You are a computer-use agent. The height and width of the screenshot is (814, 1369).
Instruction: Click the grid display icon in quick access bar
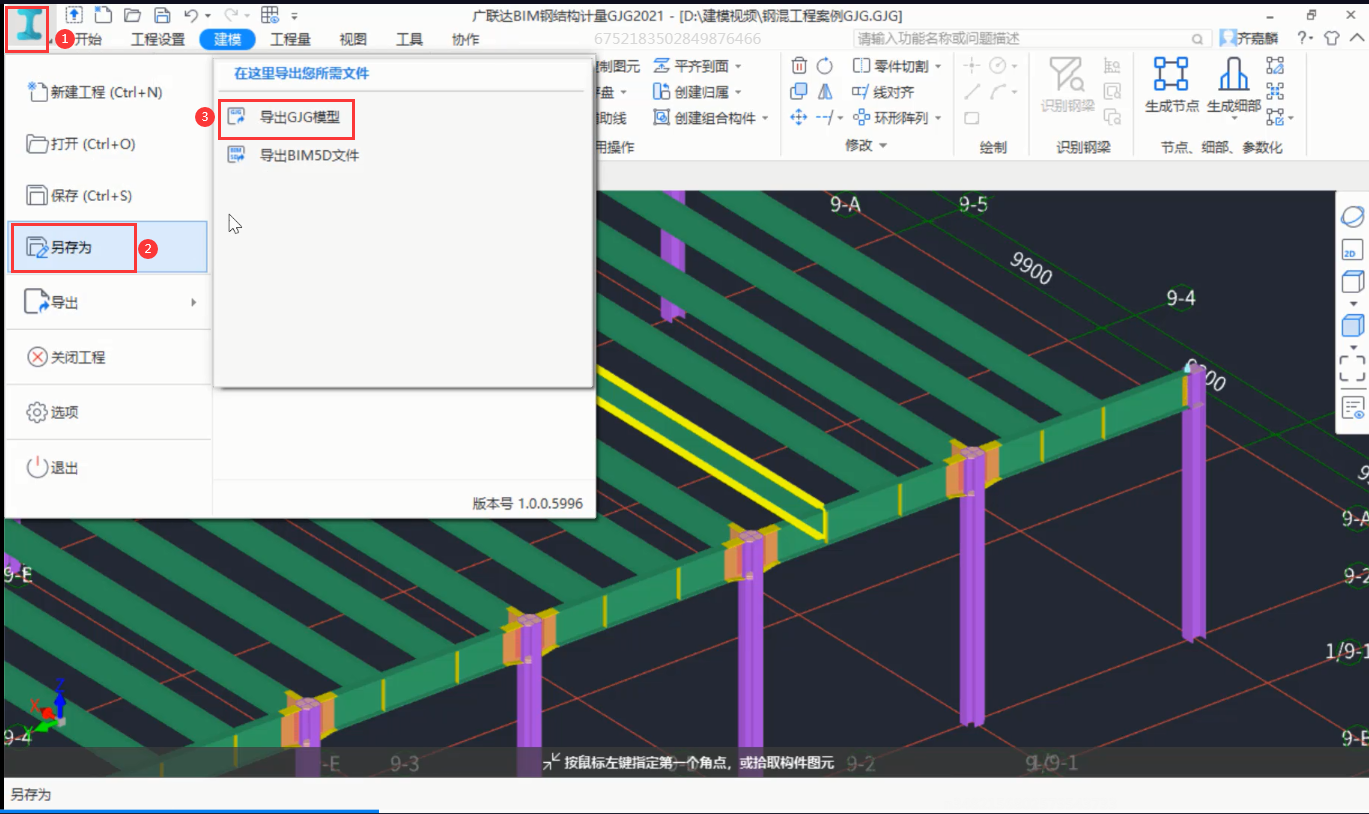[x=269, y=14]
